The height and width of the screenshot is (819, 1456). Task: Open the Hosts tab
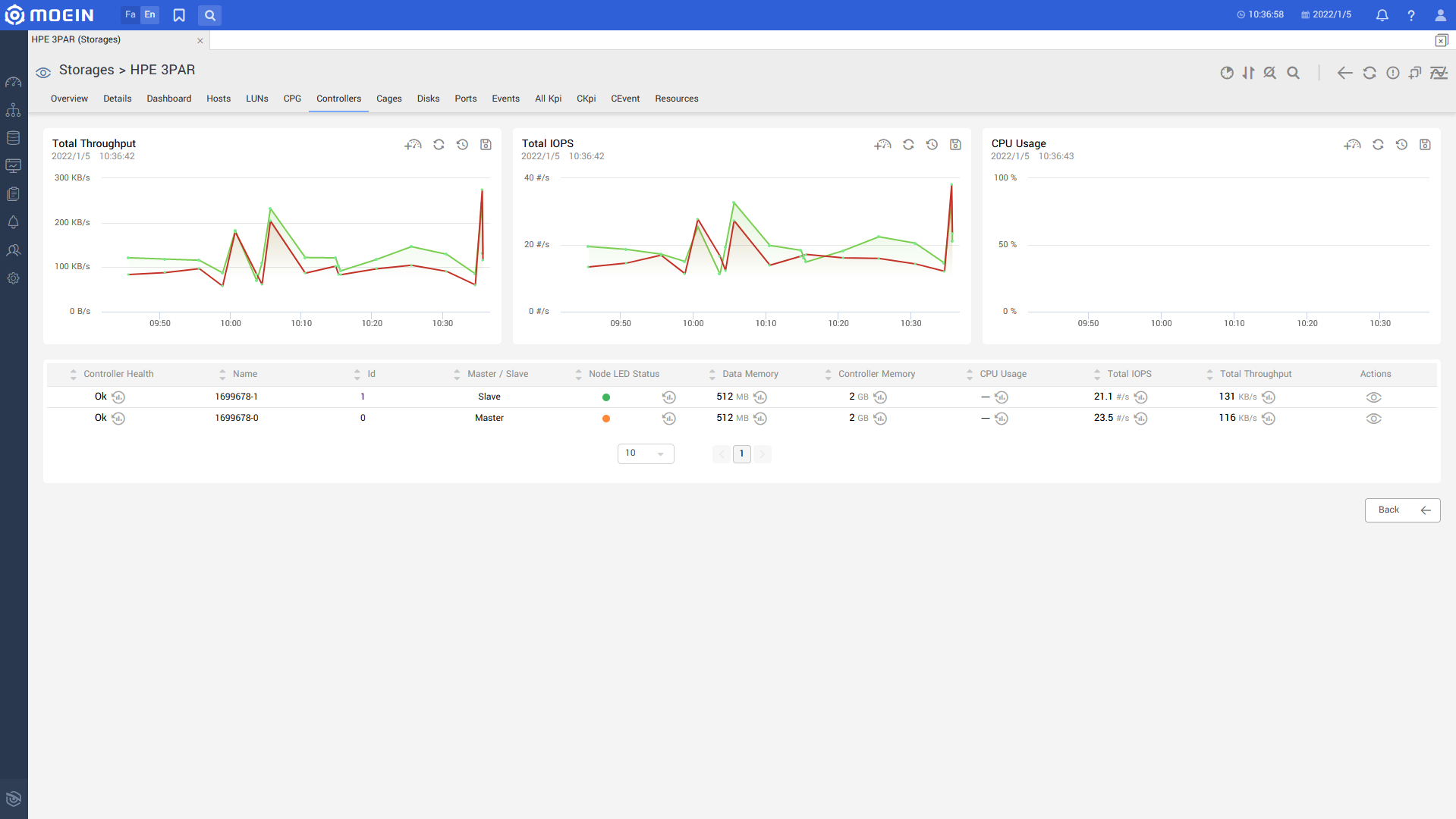(x=219, y=99)
